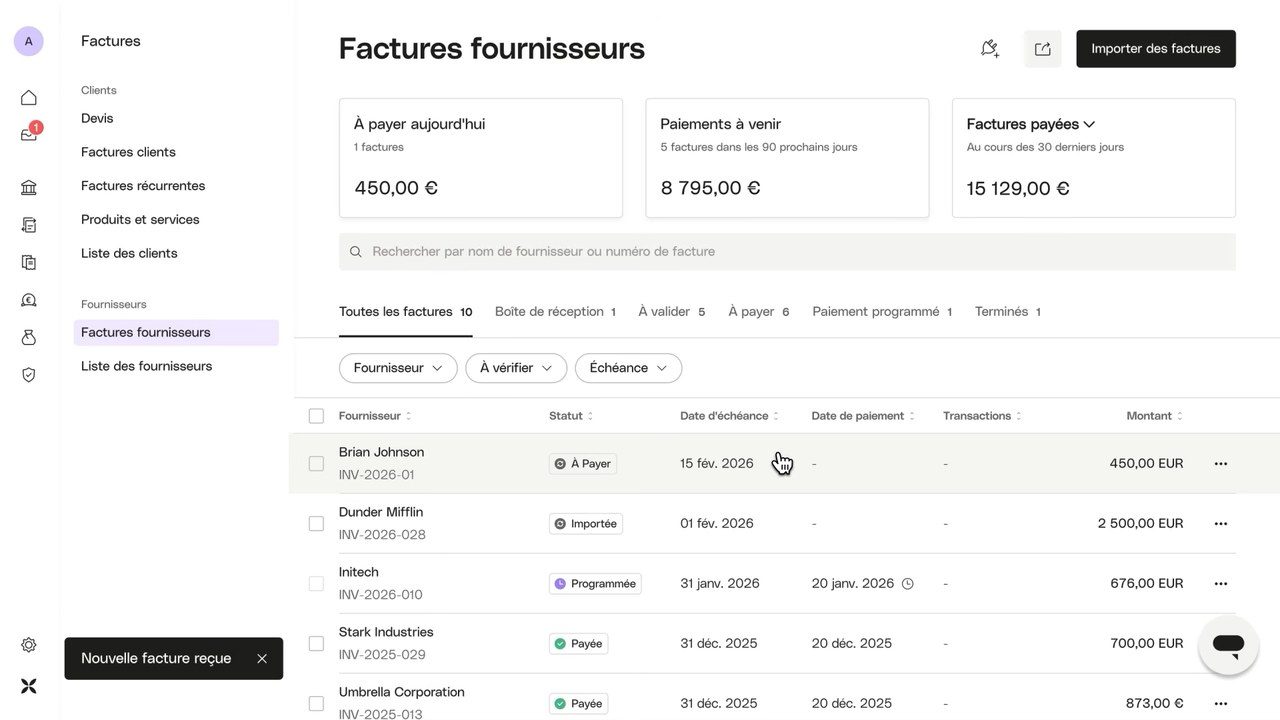Screen dimensions: 1280x720
Task: Open the settings gear icon
Action: click(29, 645)
